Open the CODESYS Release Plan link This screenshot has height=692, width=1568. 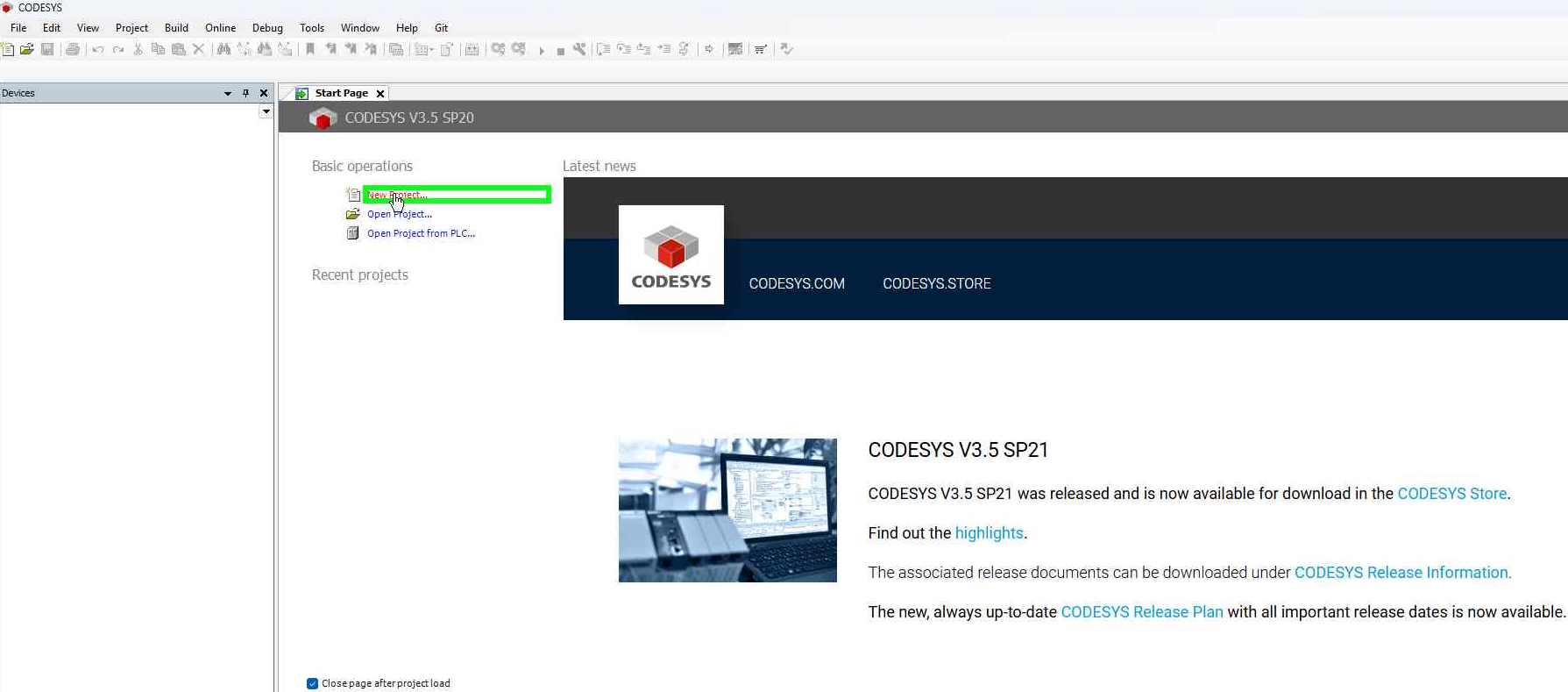(x=1142, y=612)
